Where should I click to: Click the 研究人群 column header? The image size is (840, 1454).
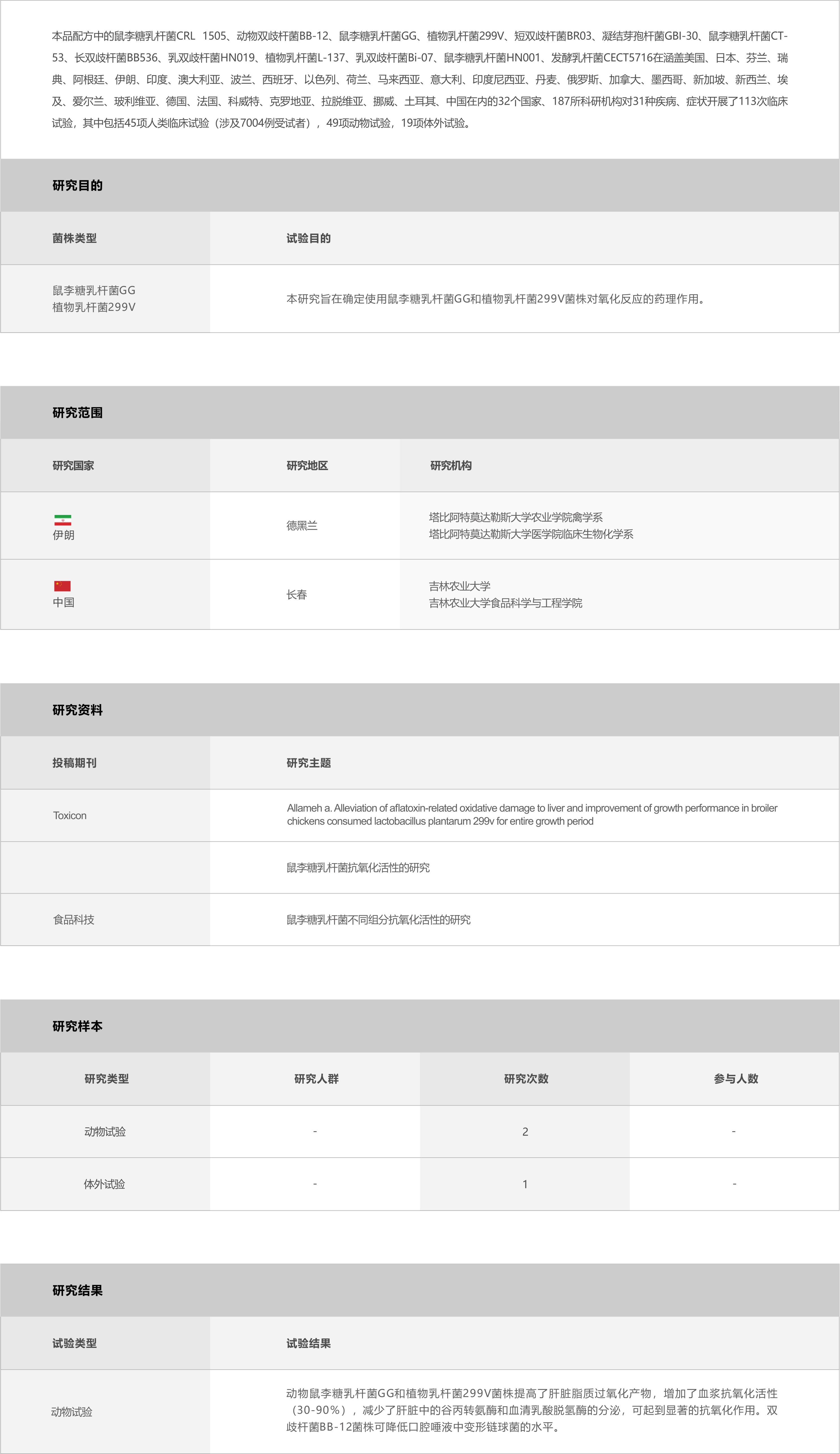[x=317, y=1079]
